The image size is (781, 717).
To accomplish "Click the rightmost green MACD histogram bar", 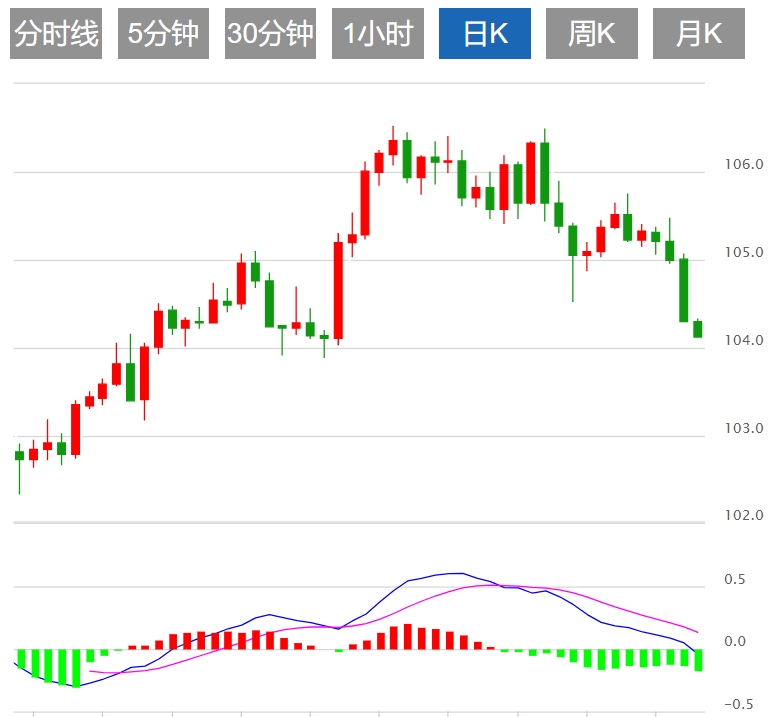I will [698, 660].
